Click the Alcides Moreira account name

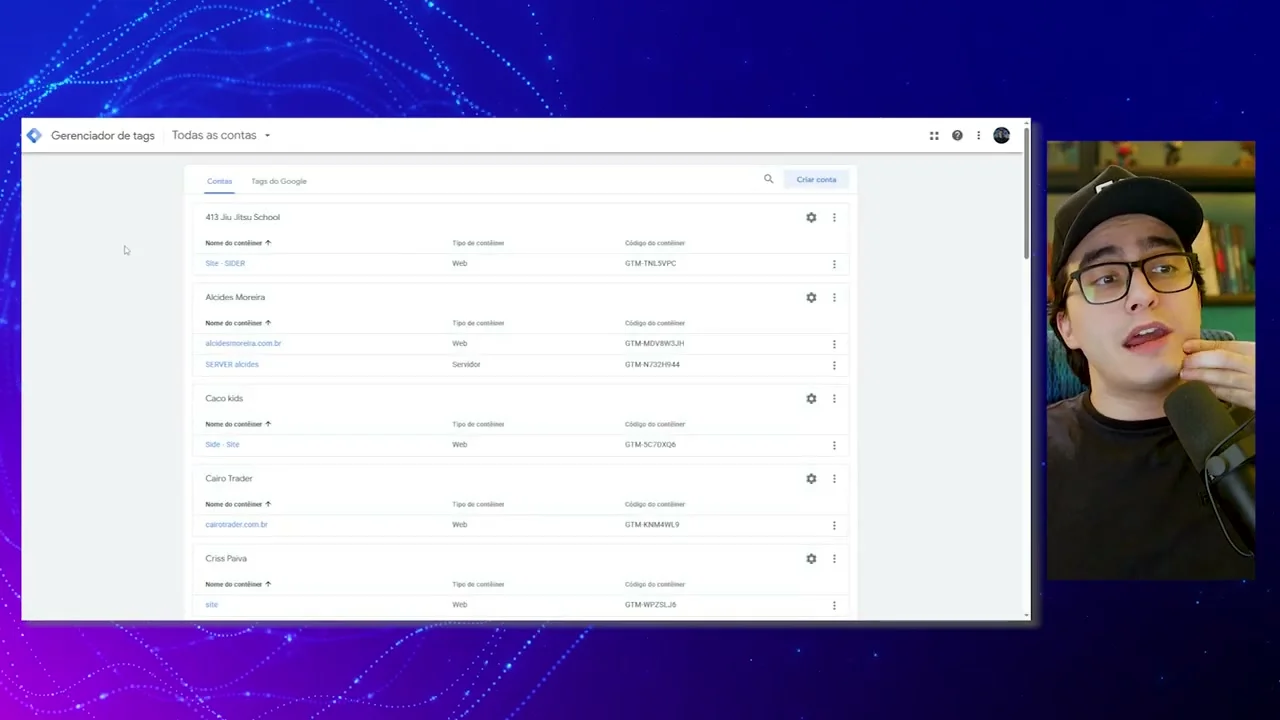click(235, 297)
